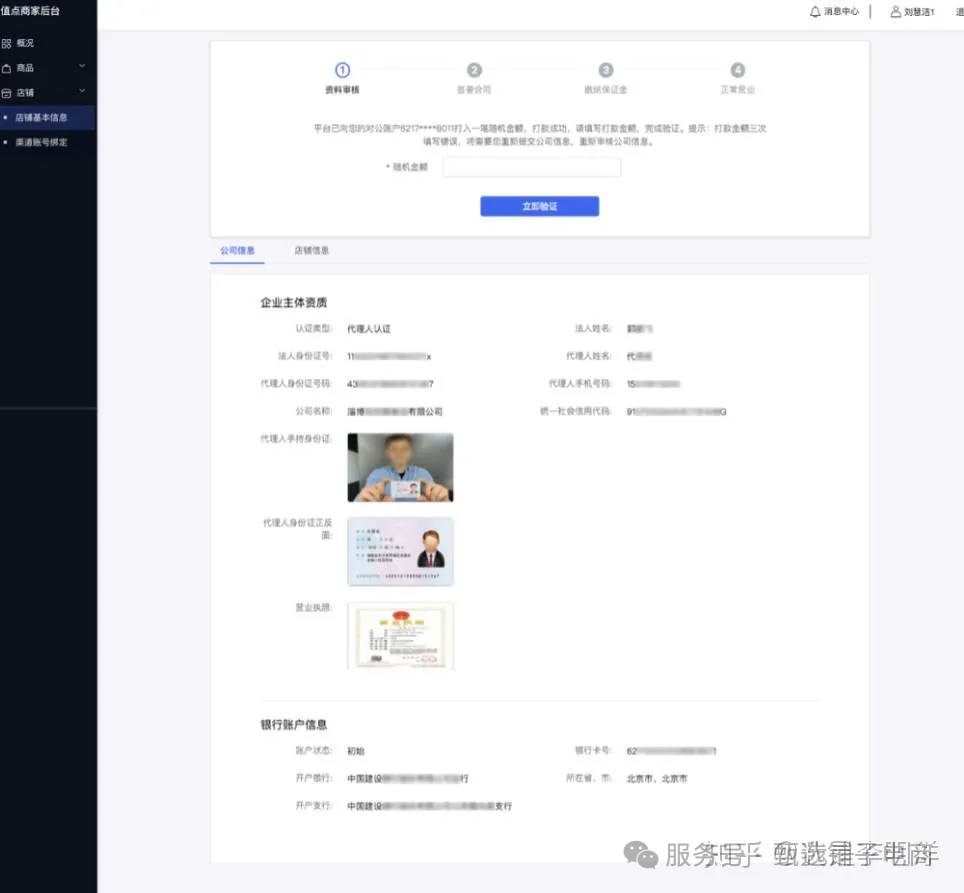Screen dimensions: 964x893
Task: Switch to the 店铺信息 tab
Action: point(312,250)
